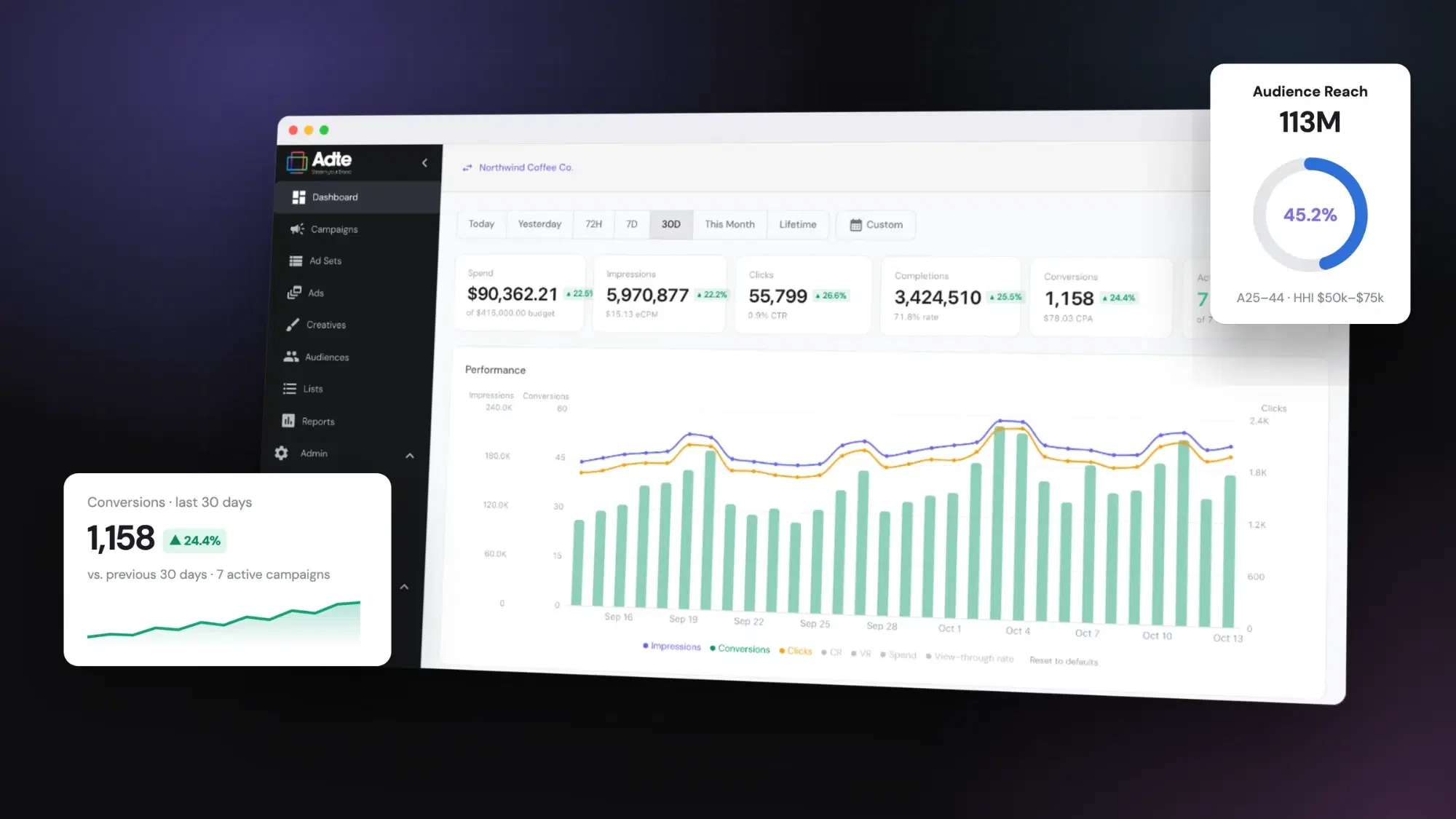Click the Oct 4 axis label

coord(1018,631)
